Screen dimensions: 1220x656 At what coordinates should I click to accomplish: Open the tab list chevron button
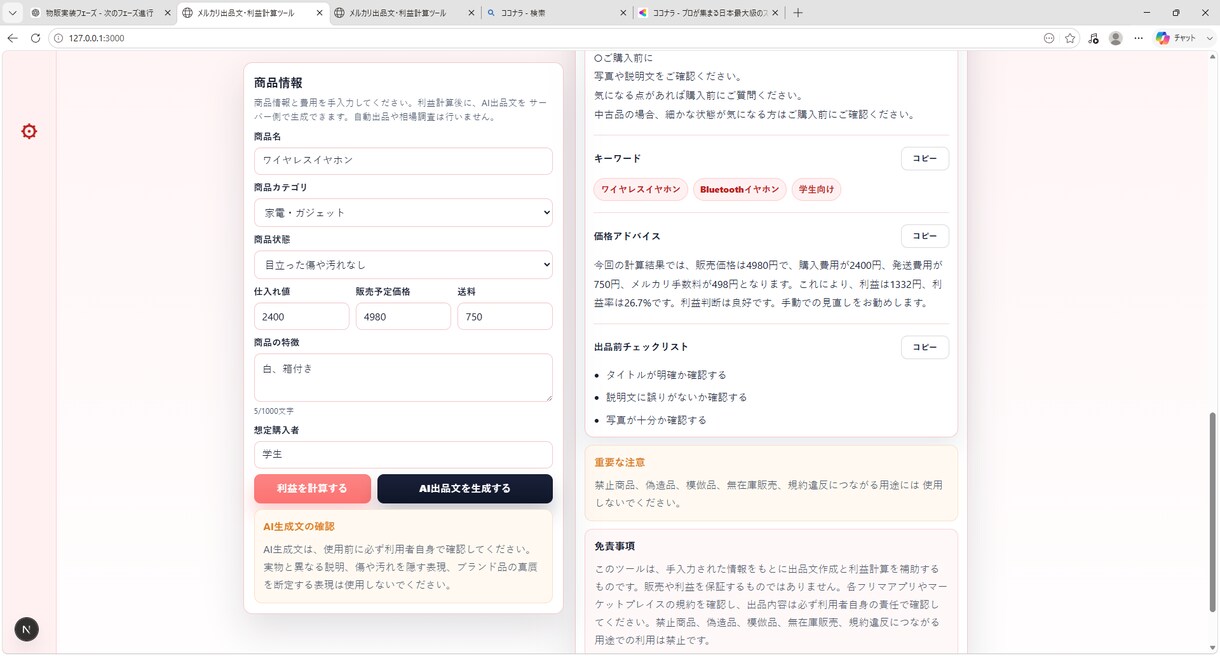12,13
